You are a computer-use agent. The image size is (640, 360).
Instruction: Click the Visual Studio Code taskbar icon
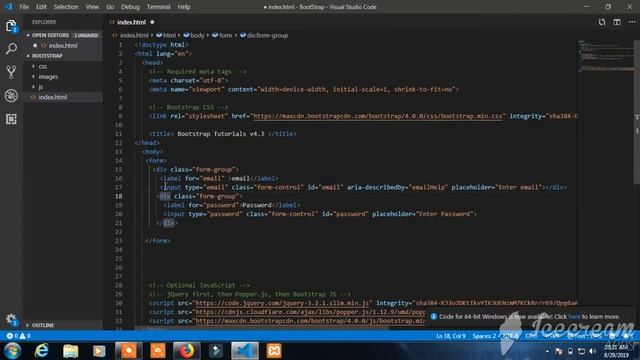(x=245, y=351)
